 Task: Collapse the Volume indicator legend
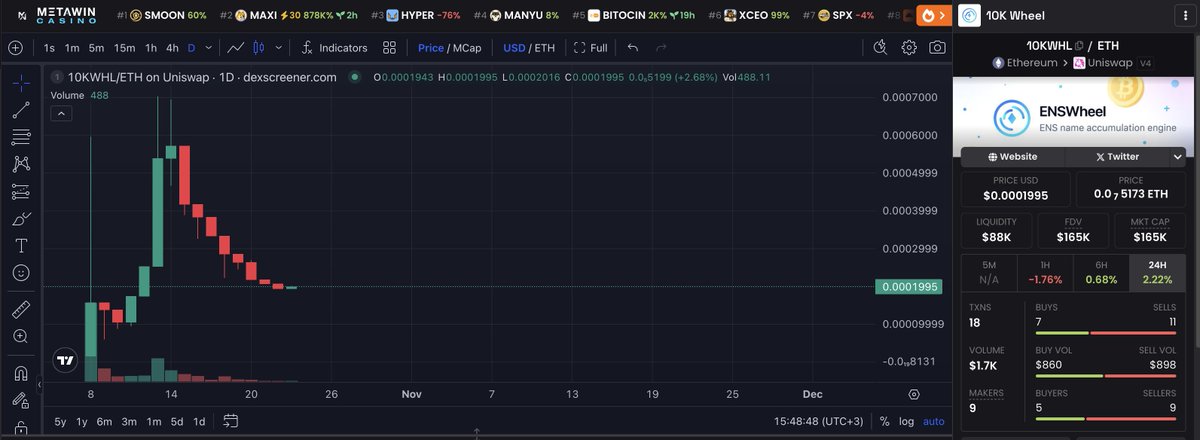[x=61, y=113]
